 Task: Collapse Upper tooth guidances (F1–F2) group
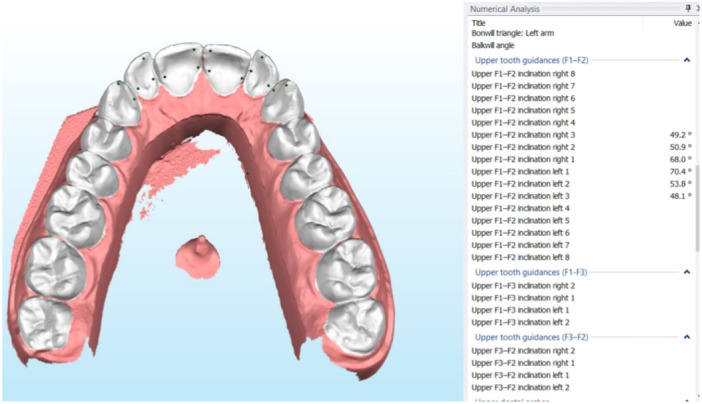point(687,60)
